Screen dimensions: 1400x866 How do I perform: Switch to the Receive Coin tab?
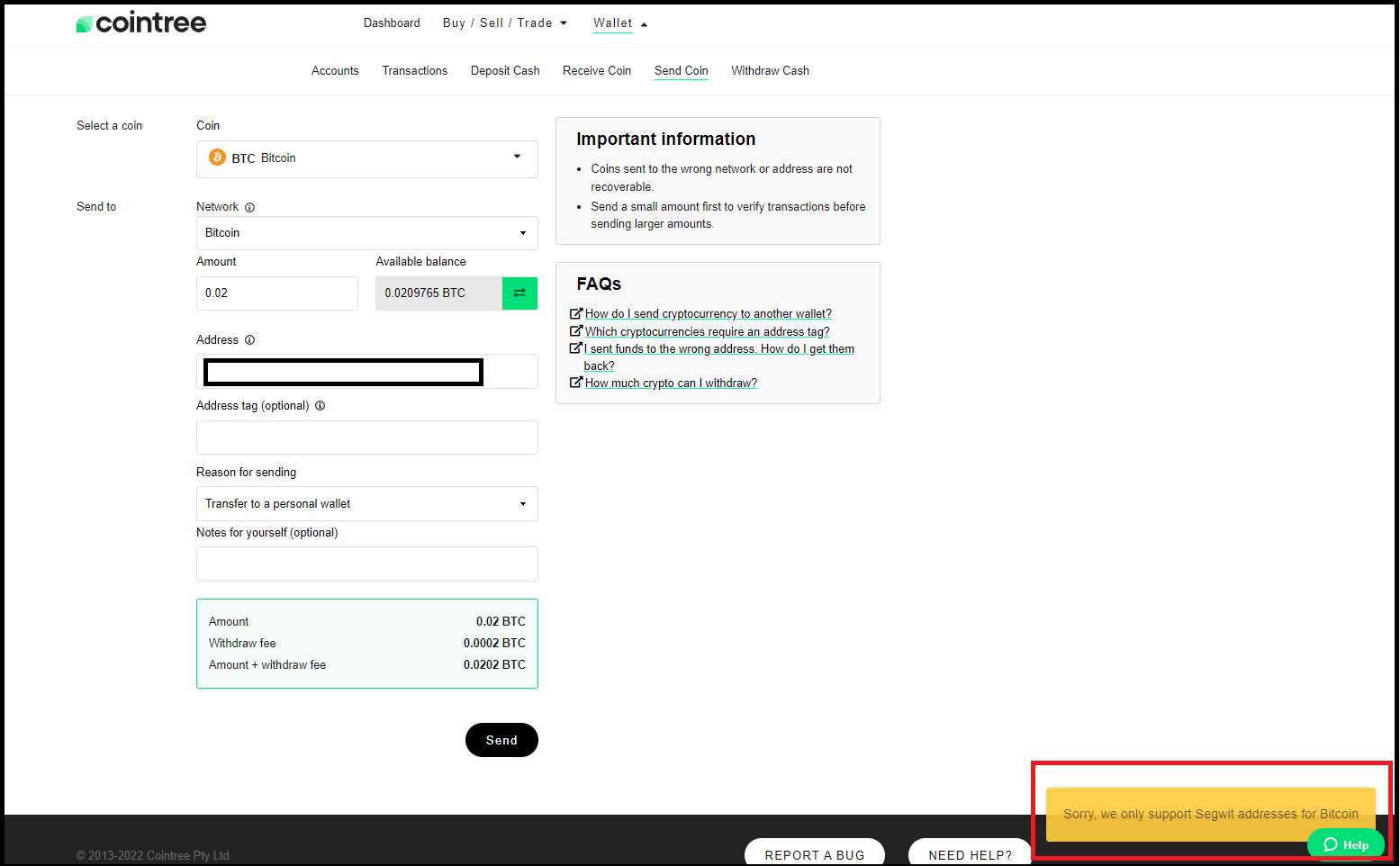597,71
